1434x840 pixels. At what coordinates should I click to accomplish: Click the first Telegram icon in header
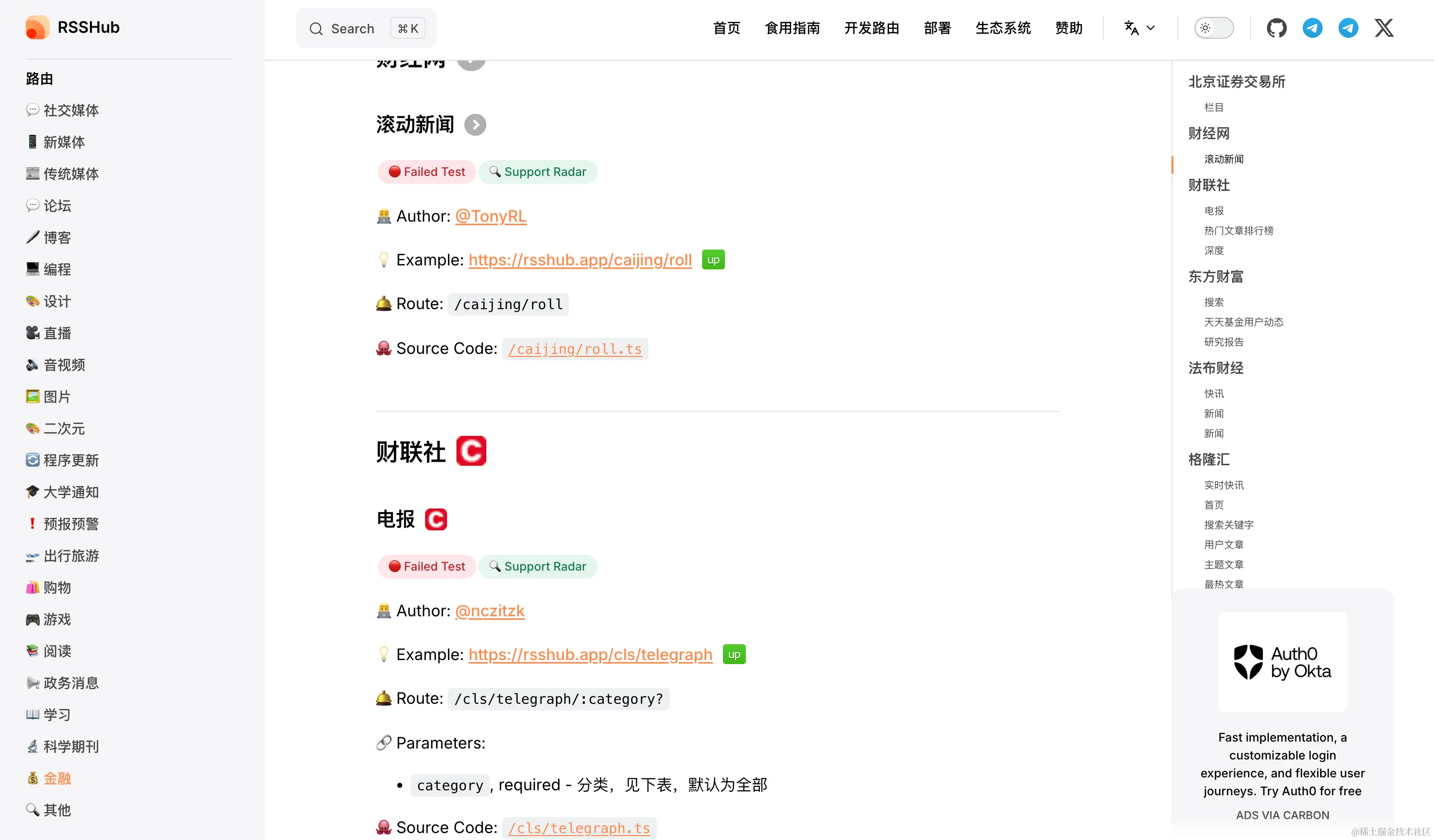tap(1312, 28)
